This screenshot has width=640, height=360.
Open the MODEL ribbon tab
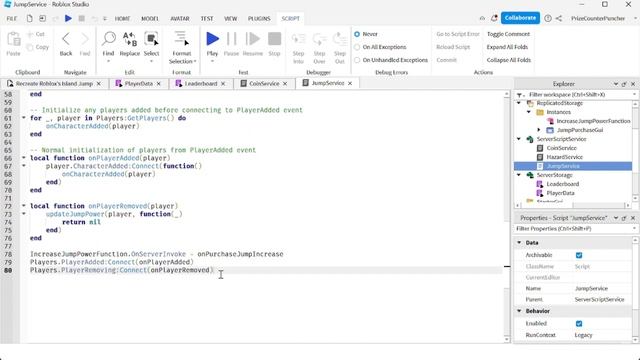(x=150, y=18)
